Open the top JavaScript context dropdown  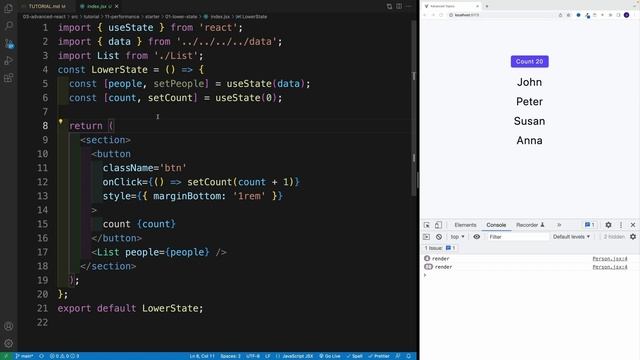pyautogui.click(x=457, y=237)
